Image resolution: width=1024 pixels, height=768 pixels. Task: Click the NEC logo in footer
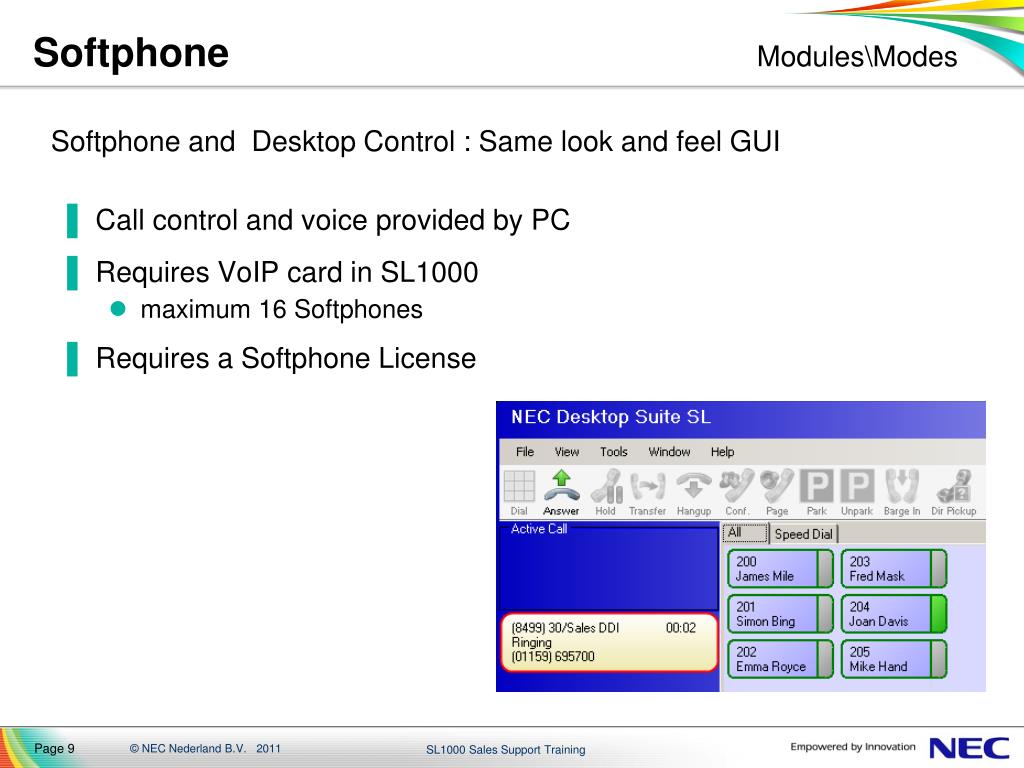tap(969, 748)
